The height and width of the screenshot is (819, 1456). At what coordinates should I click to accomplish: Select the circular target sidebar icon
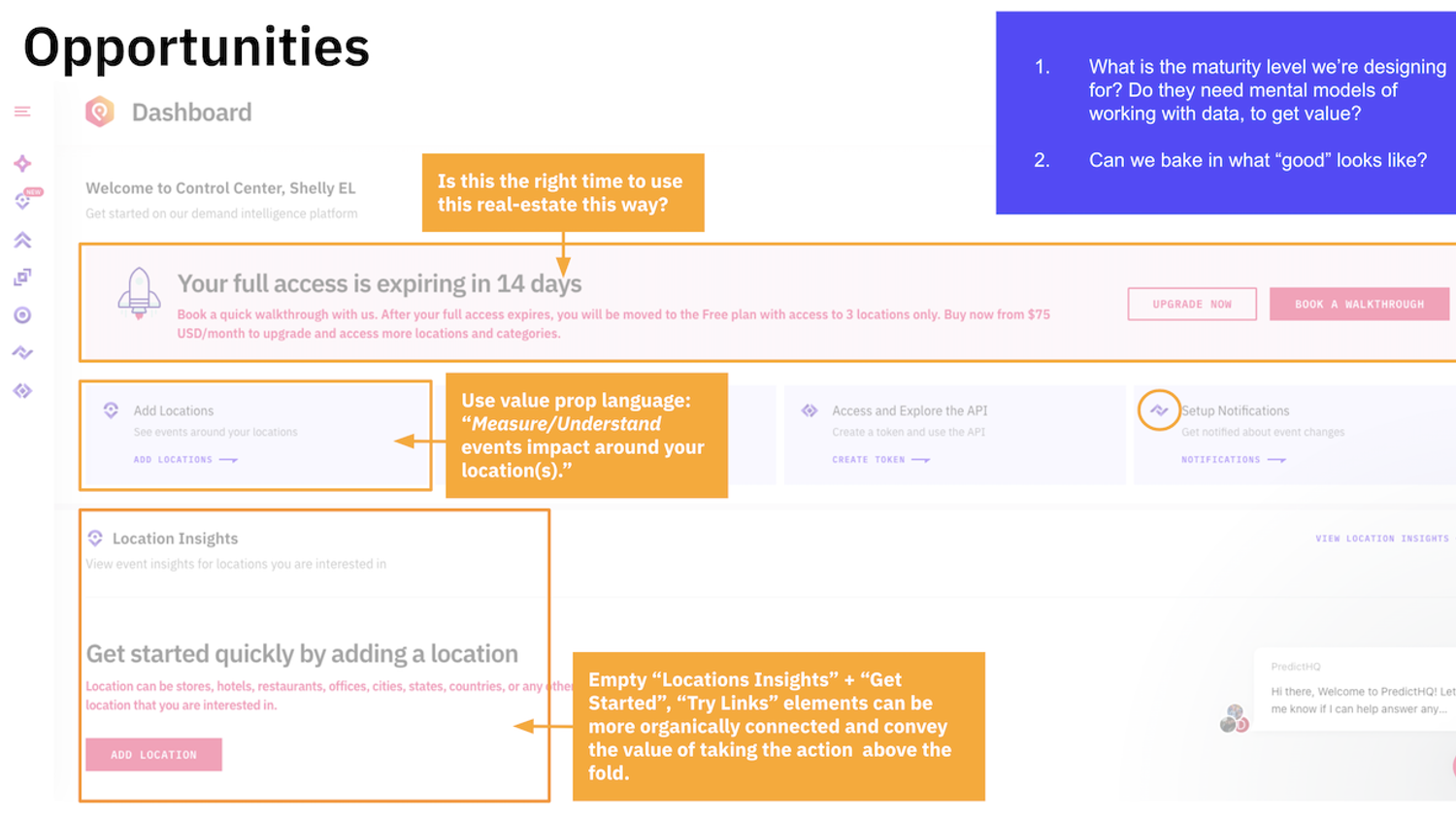pos(22,315)
